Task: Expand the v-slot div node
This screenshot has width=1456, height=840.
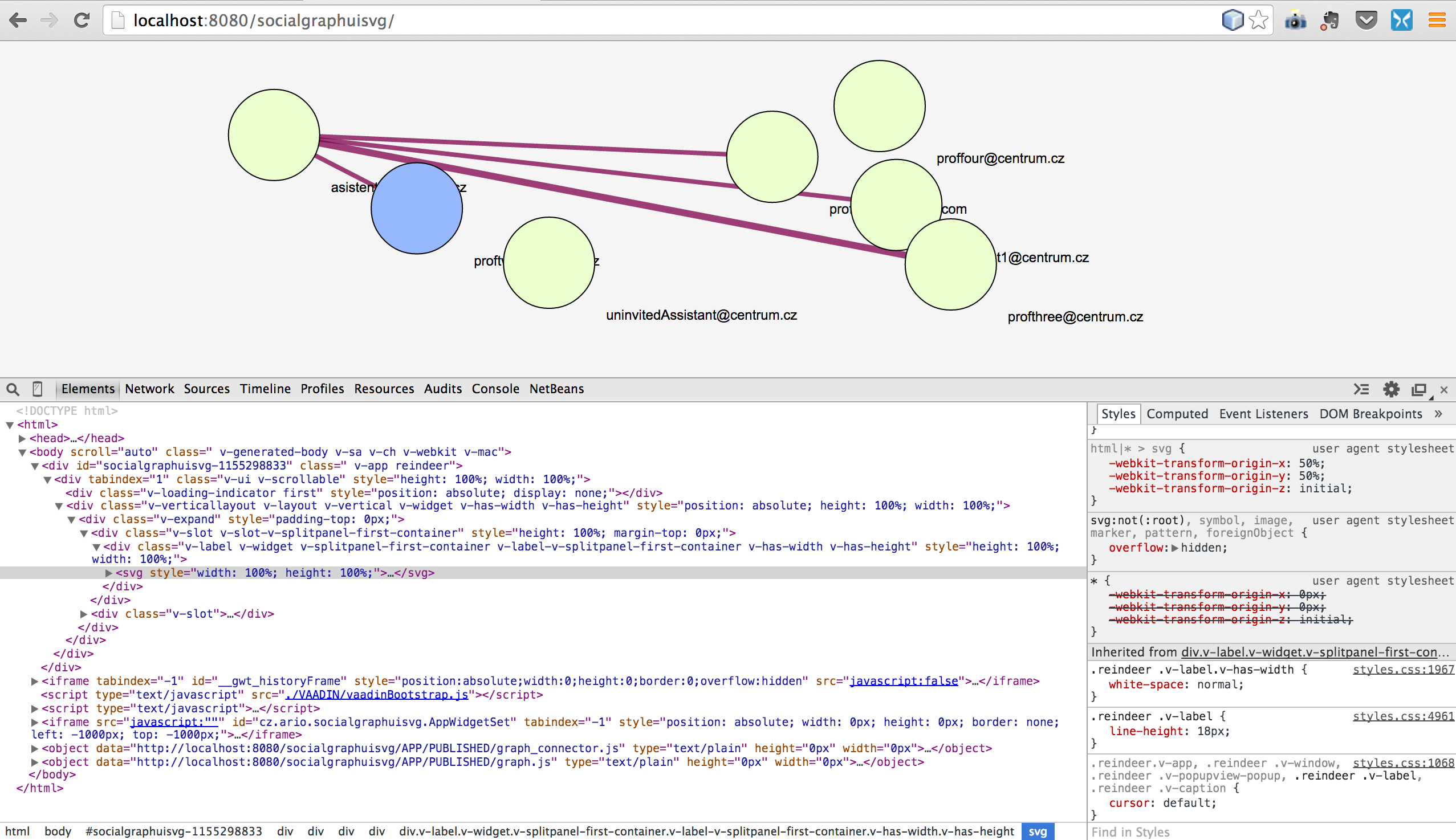Action: point(84,614)
